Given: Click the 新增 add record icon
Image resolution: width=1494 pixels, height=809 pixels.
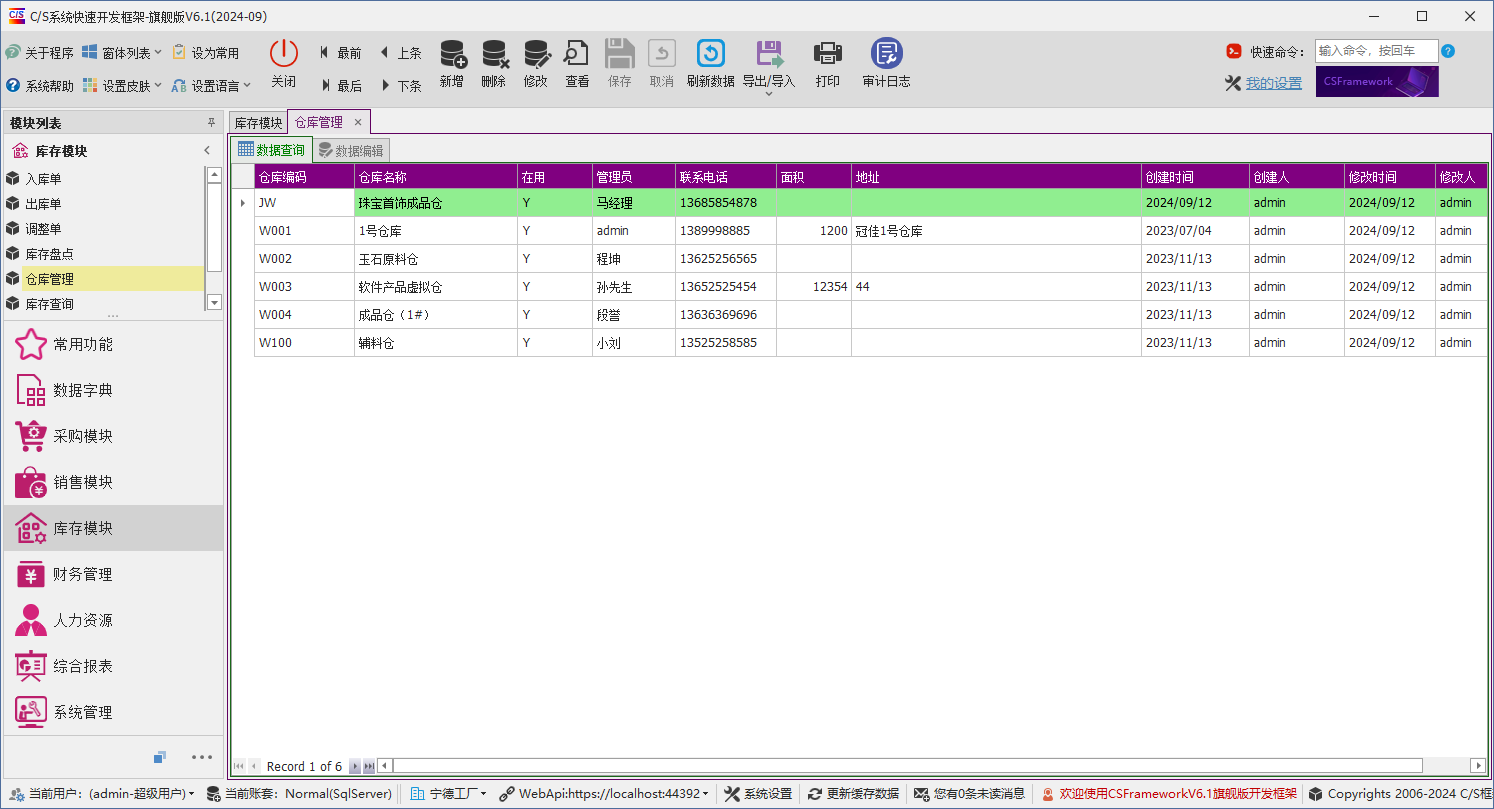Looking at the screenshot, I should click(453, 54).
